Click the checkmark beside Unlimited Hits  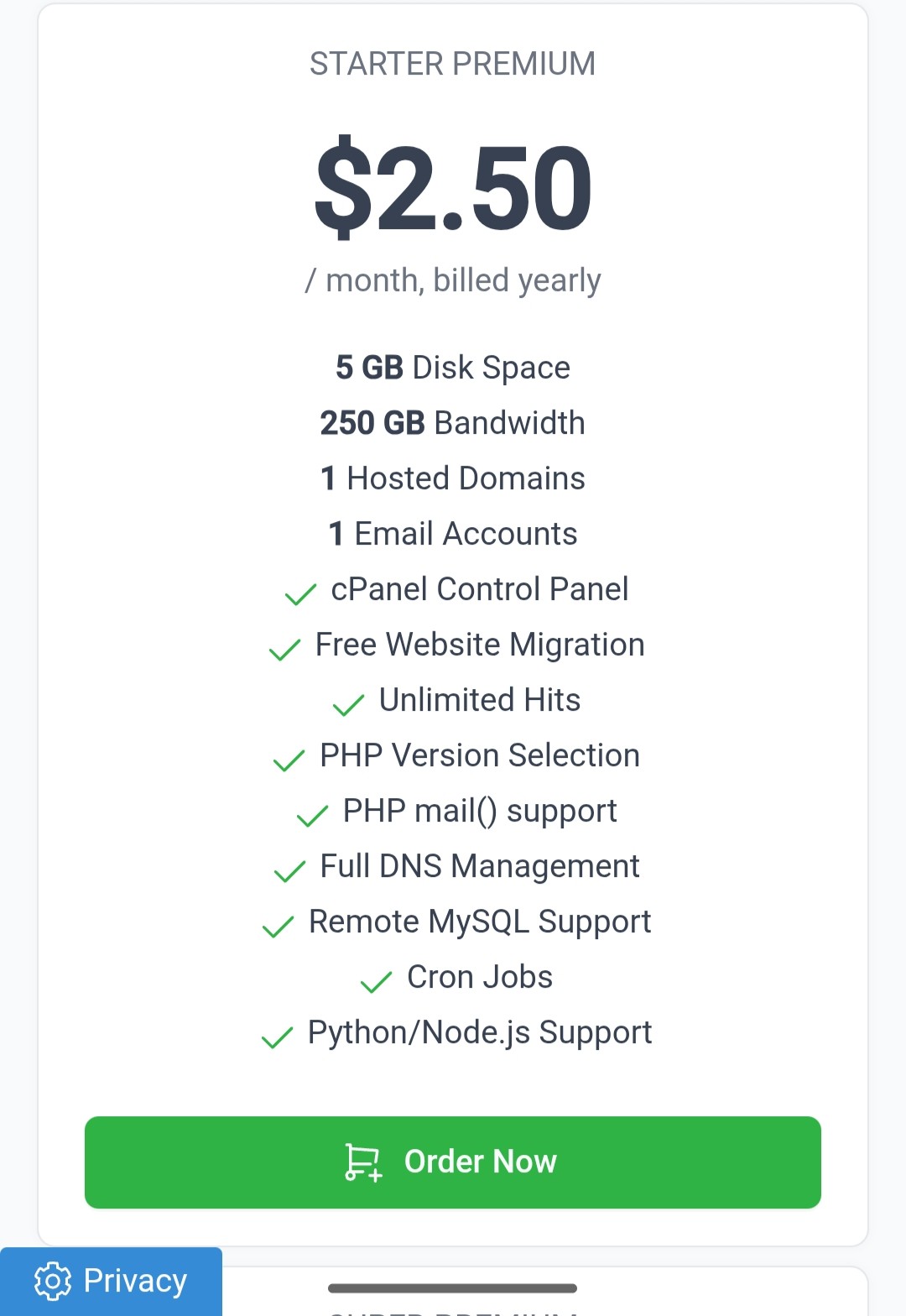pyautogui.click(x=348, y=705)
